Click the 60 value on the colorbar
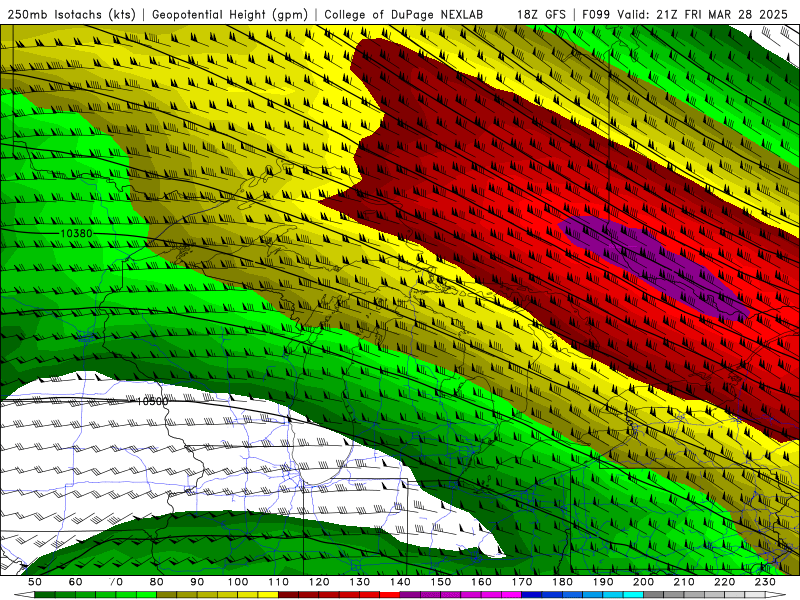Screen dimensions: 800x600 pyautogui.click(x=76, y=582)
